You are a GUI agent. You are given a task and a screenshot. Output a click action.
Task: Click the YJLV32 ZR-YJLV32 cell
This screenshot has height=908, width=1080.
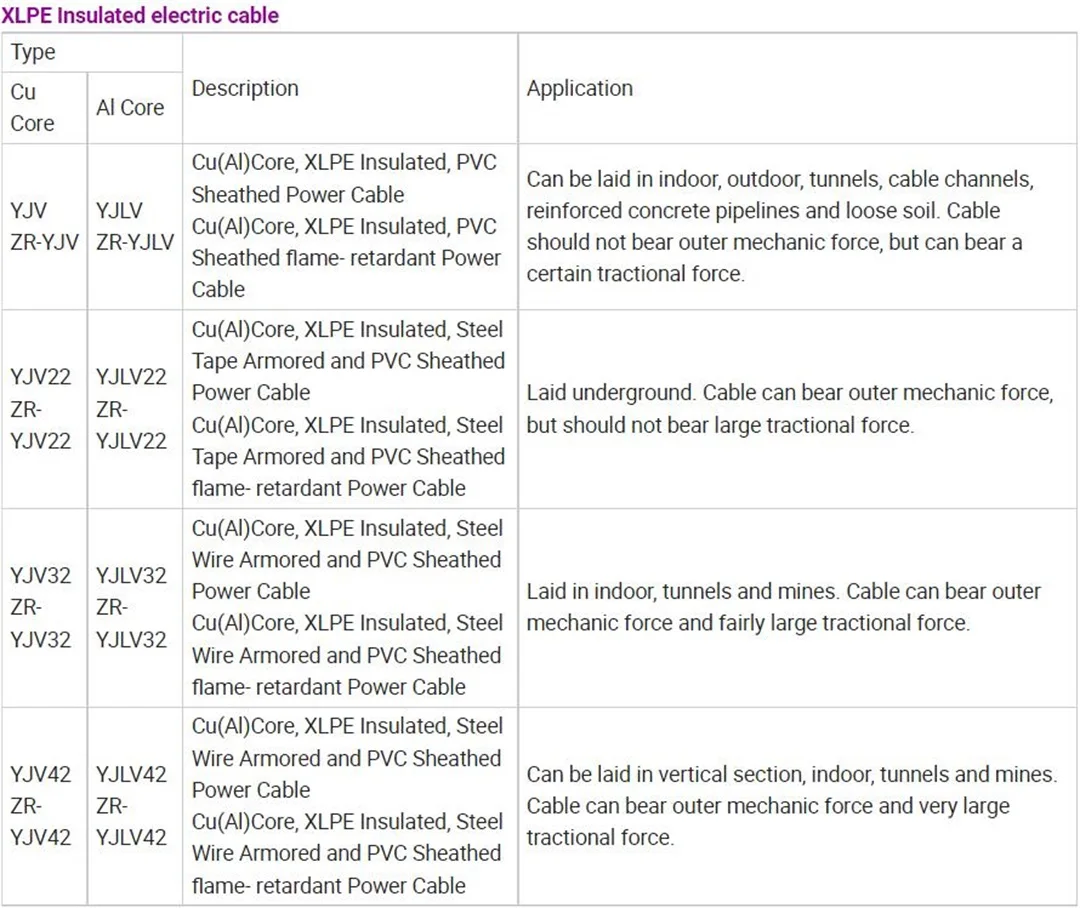pyautogui.click(x=132, y=607)
